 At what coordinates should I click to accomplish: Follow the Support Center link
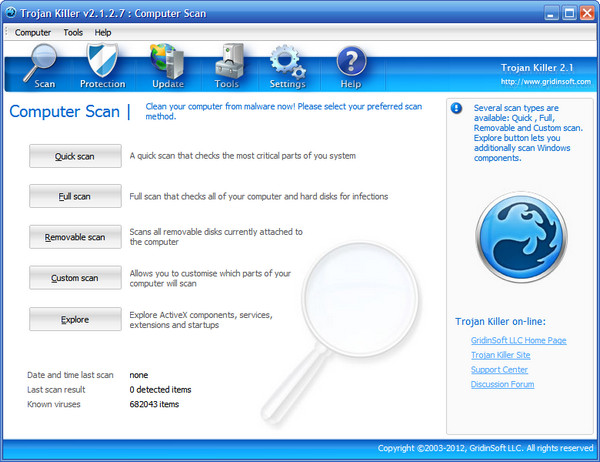tap(499, 370)
